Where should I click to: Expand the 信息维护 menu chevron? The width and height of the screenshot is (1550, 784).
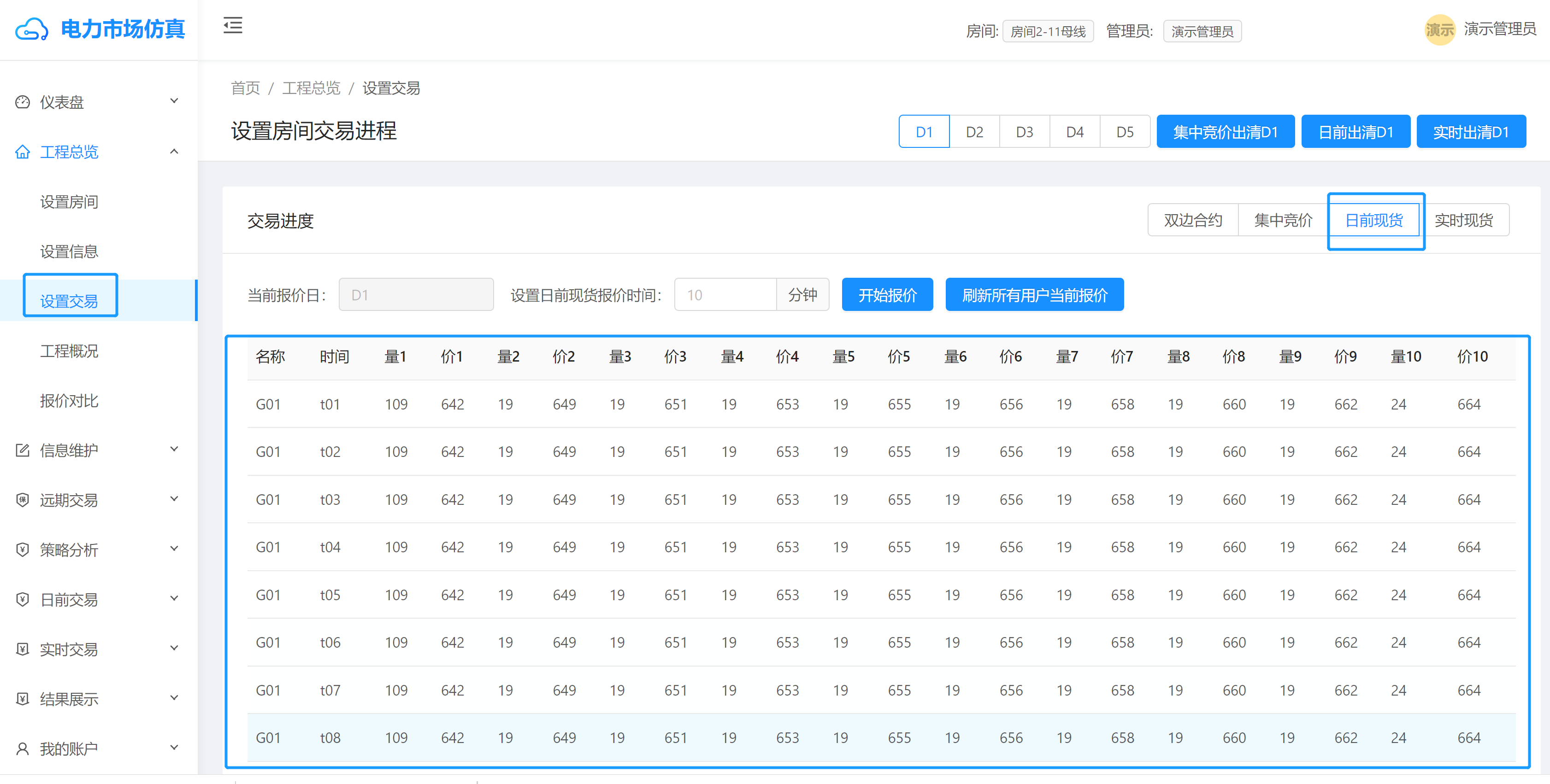[175, 449]
